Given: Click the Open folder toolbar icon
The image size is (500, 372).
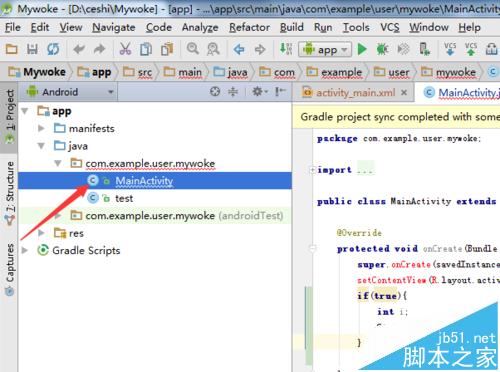Looking at the screenshot, I should point(12,49).
